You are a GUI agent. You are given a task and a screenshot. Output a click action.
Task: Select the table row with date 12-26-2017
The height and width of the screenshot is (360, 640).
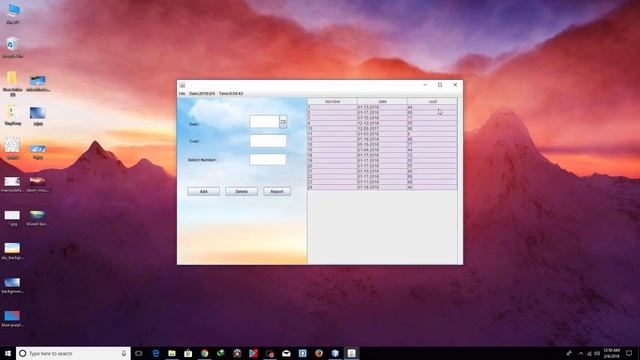tap(382, 128)
